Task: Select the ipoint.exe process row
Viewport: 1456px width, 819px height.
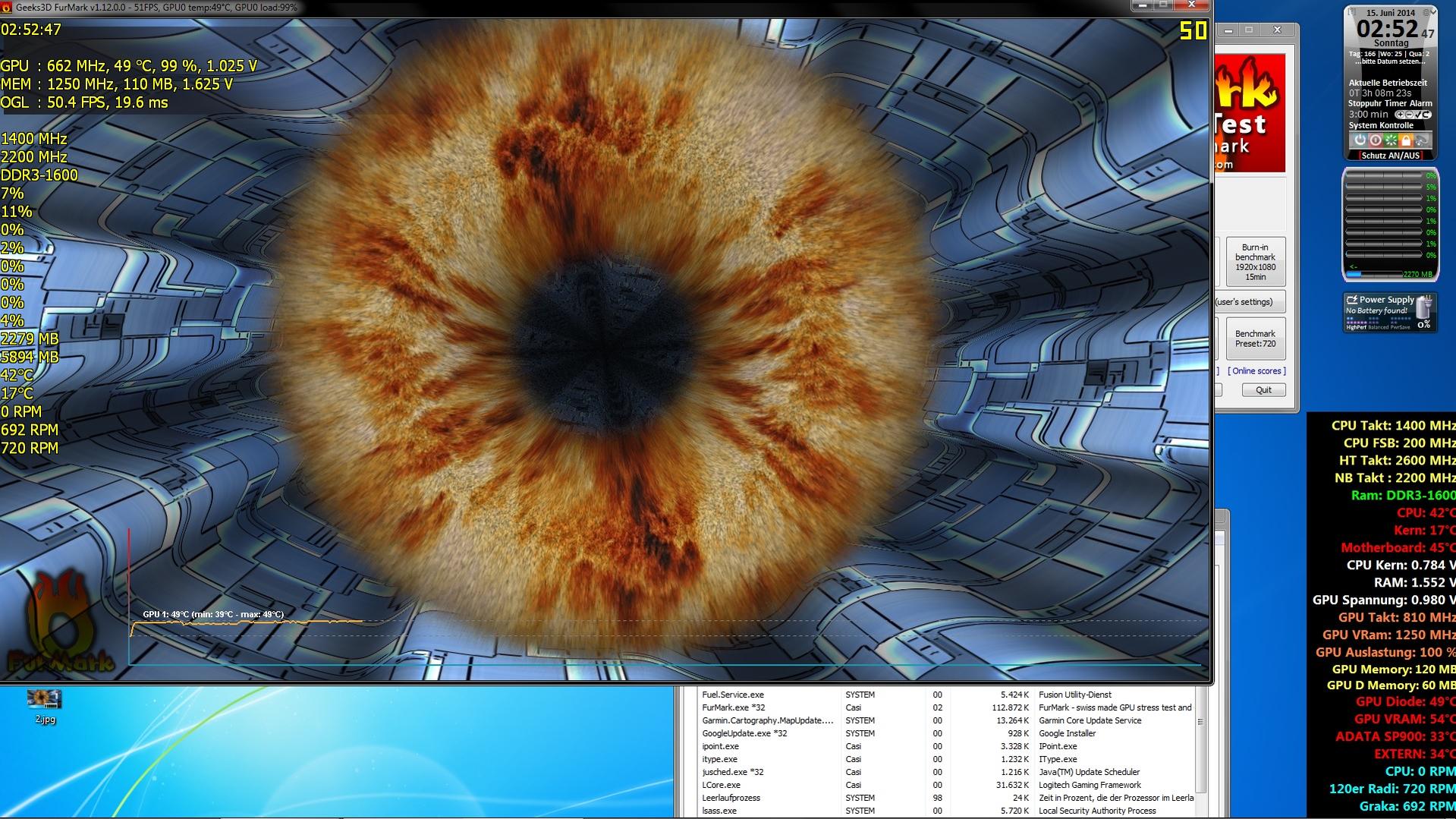Action: (946, 746)
